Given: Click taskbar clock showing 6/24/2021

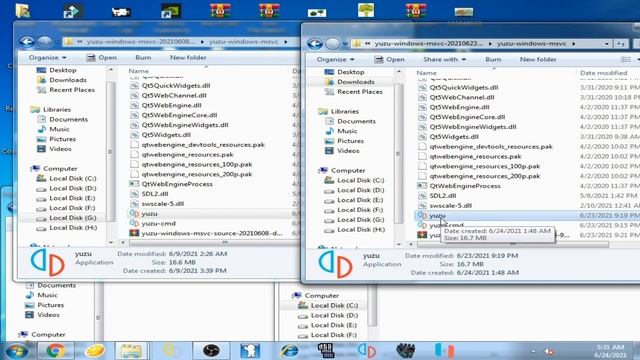Looking at the screenshot, I should [x=609, y=351].
